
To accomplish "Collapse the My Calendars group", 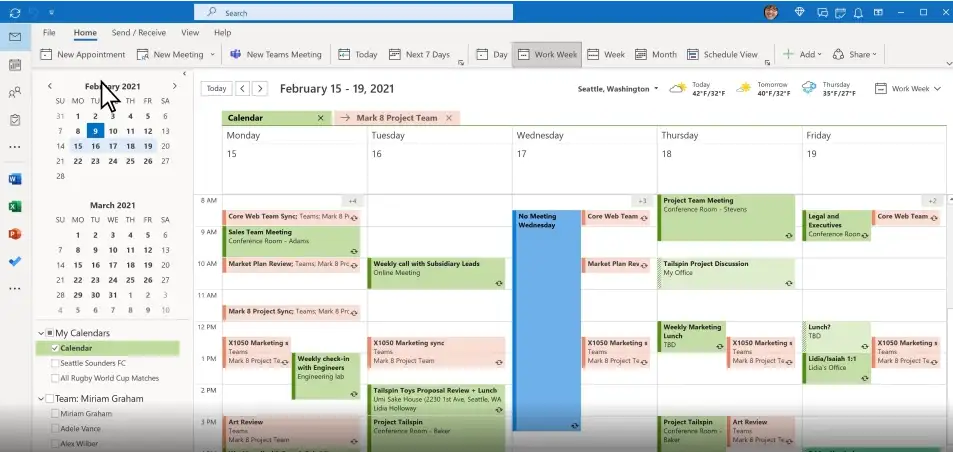I will point(40,333).
